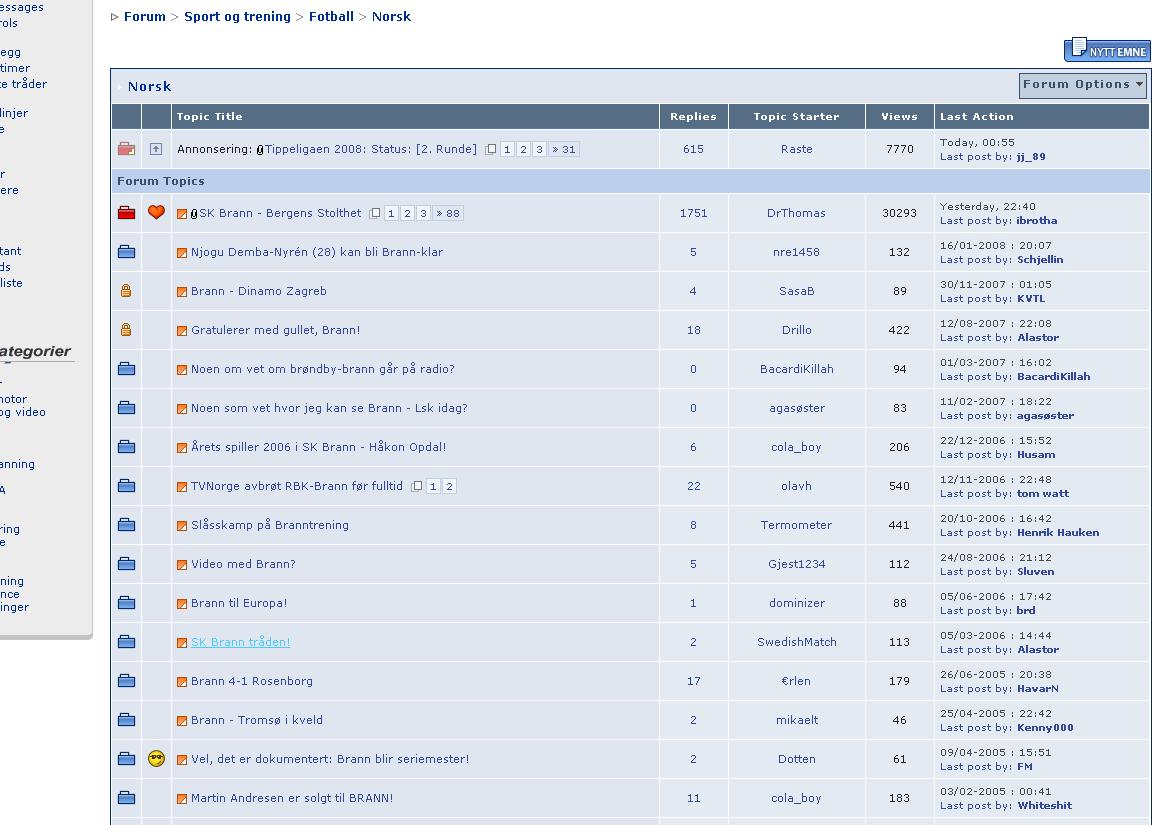Screen dimensions: 1161x825
Task: Open the Slåsskamp på Branntrening topic
Action: click(270, 525)
